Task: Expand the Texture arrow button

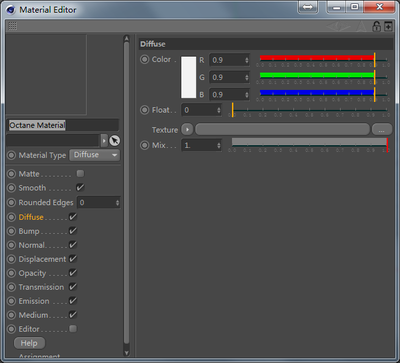Action: [187, 129]
